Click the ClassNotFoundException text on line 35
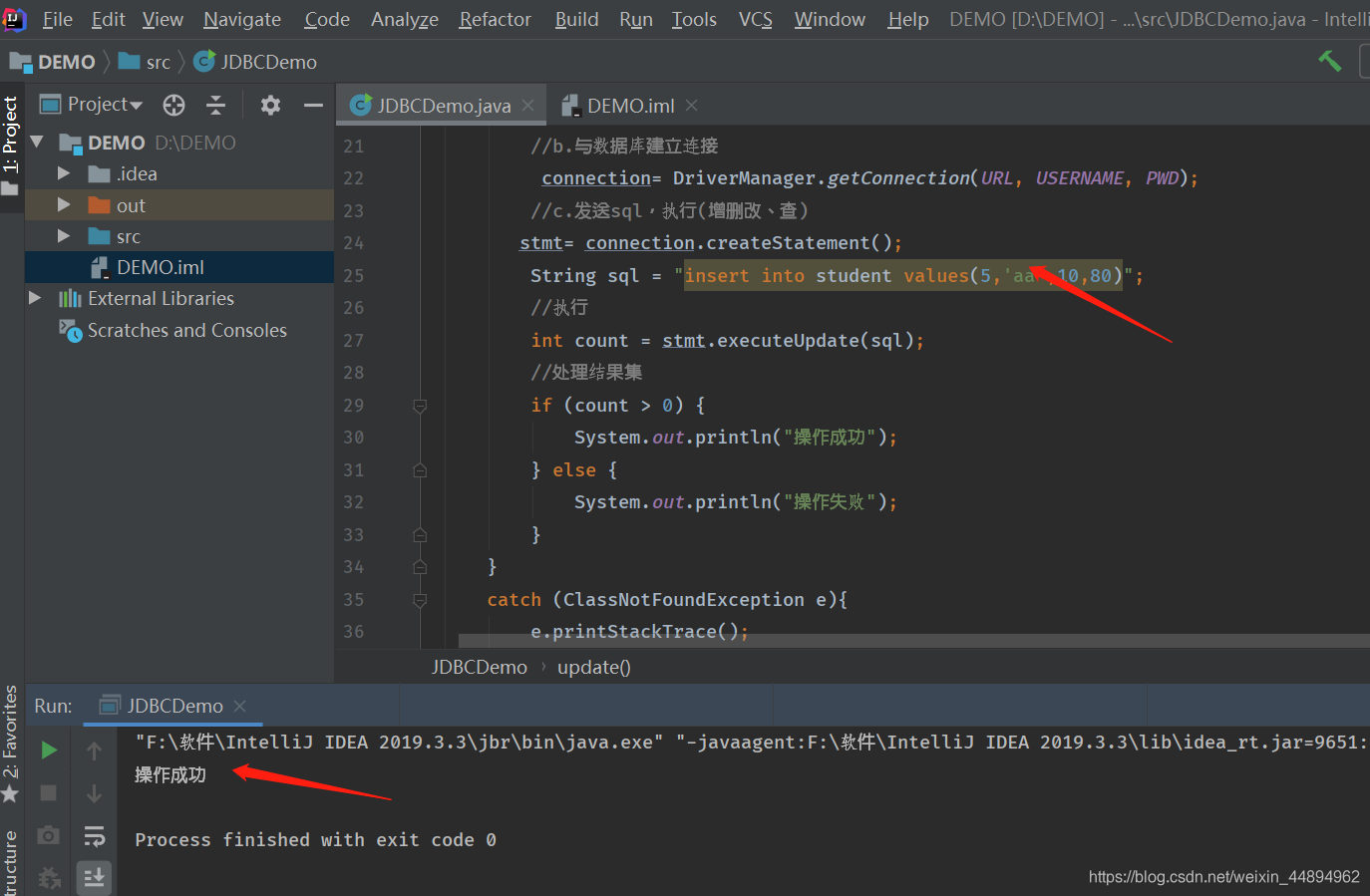This screenshot has height=896, width=1370. pyautogui.click(x=683, y=600)
